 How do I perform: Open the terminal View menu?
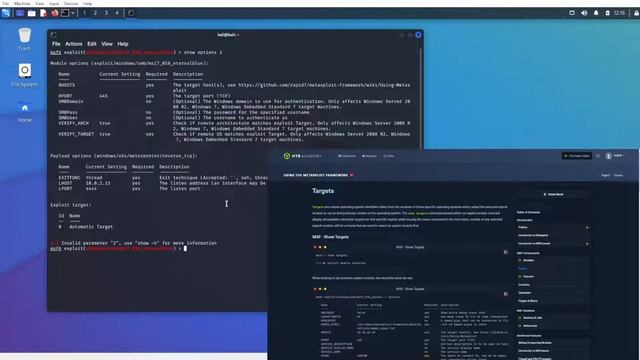(x=107, y=44)
